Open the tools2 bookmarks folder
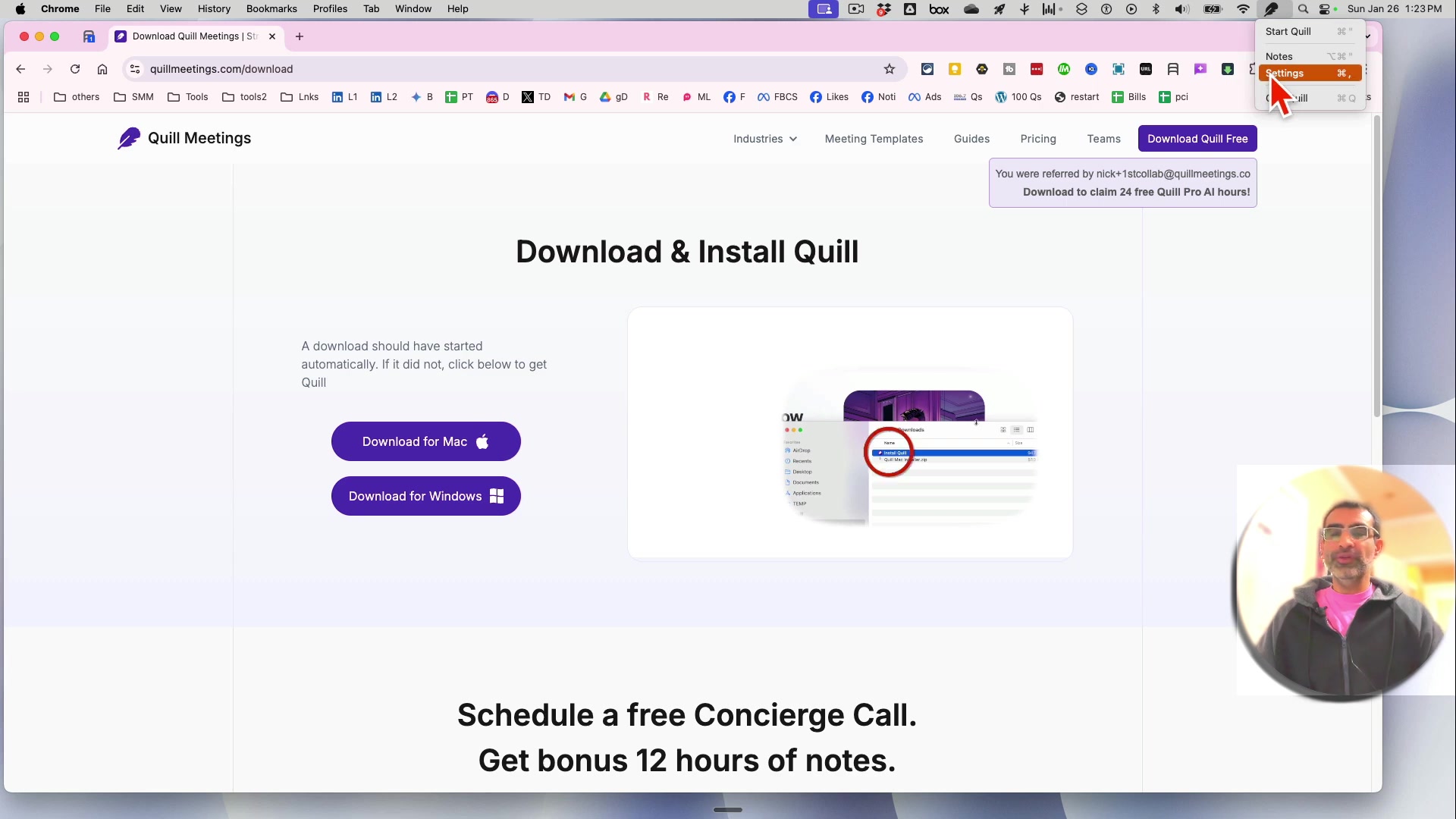This screenshot has height=819, width=1456. point(244,97)
